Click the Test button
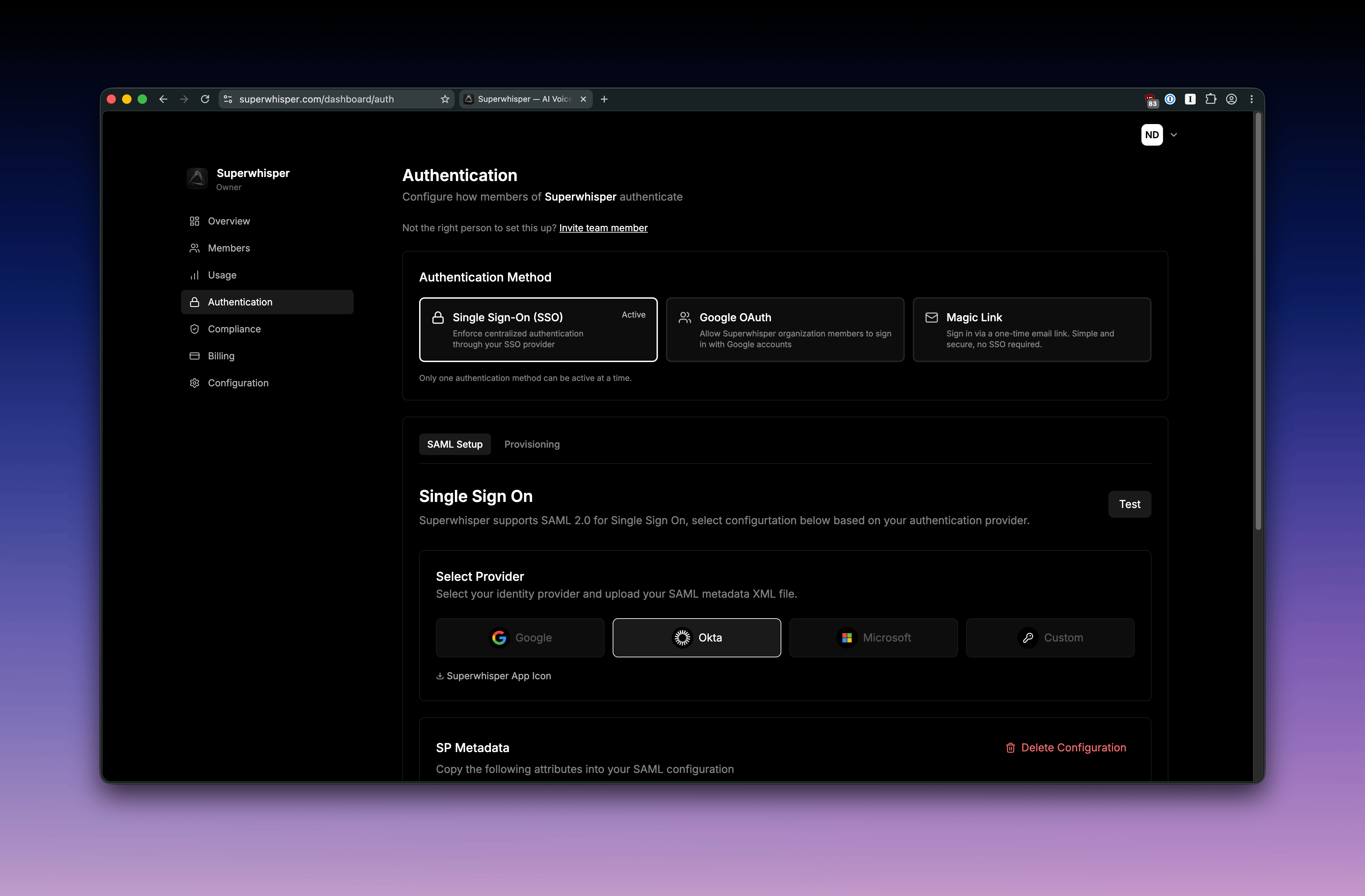The image size is (1365, 896). (x=1129, y=505)
